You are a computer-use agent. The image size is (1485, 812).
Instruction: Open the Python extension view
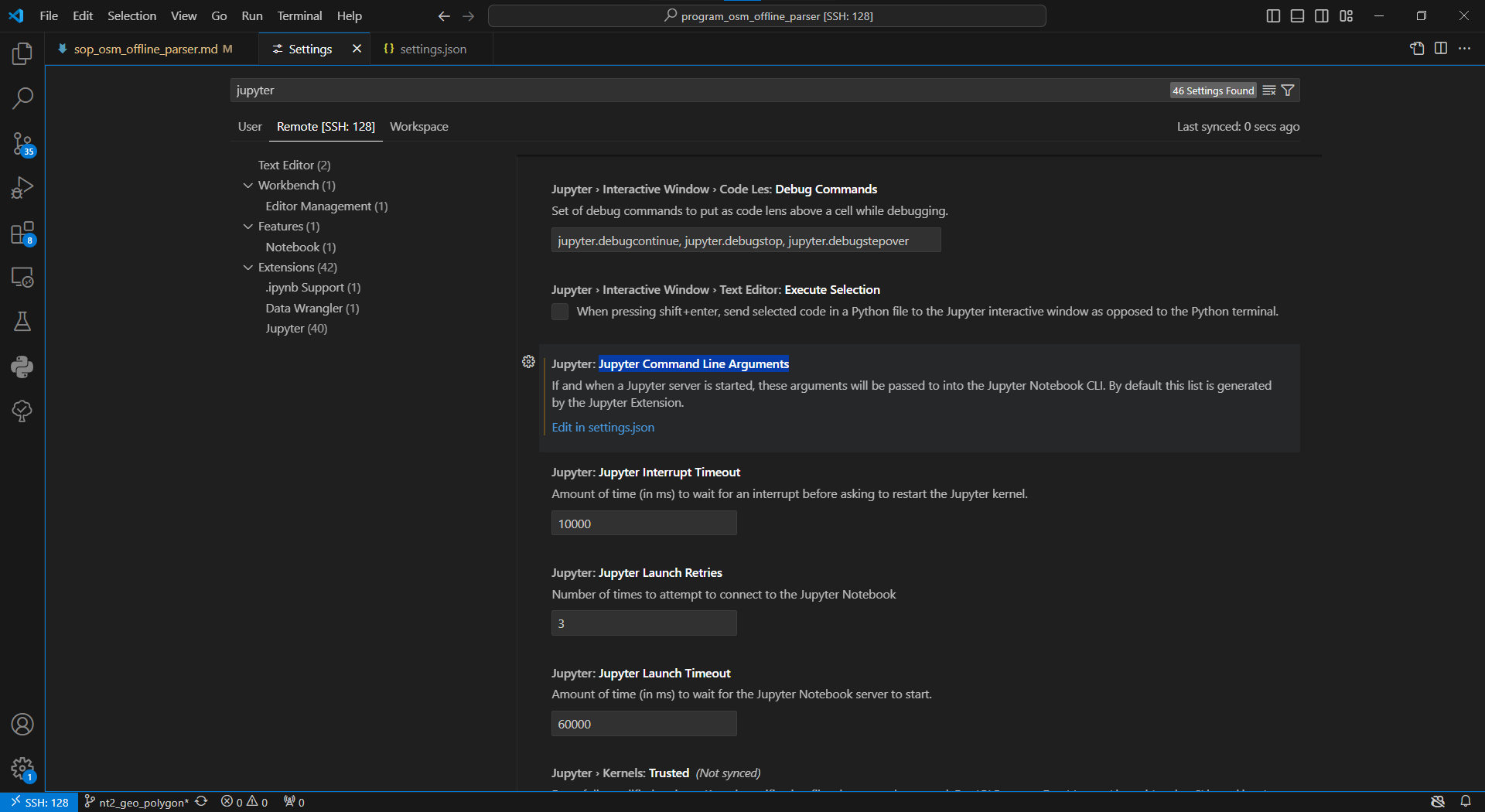tap(22, 367)
